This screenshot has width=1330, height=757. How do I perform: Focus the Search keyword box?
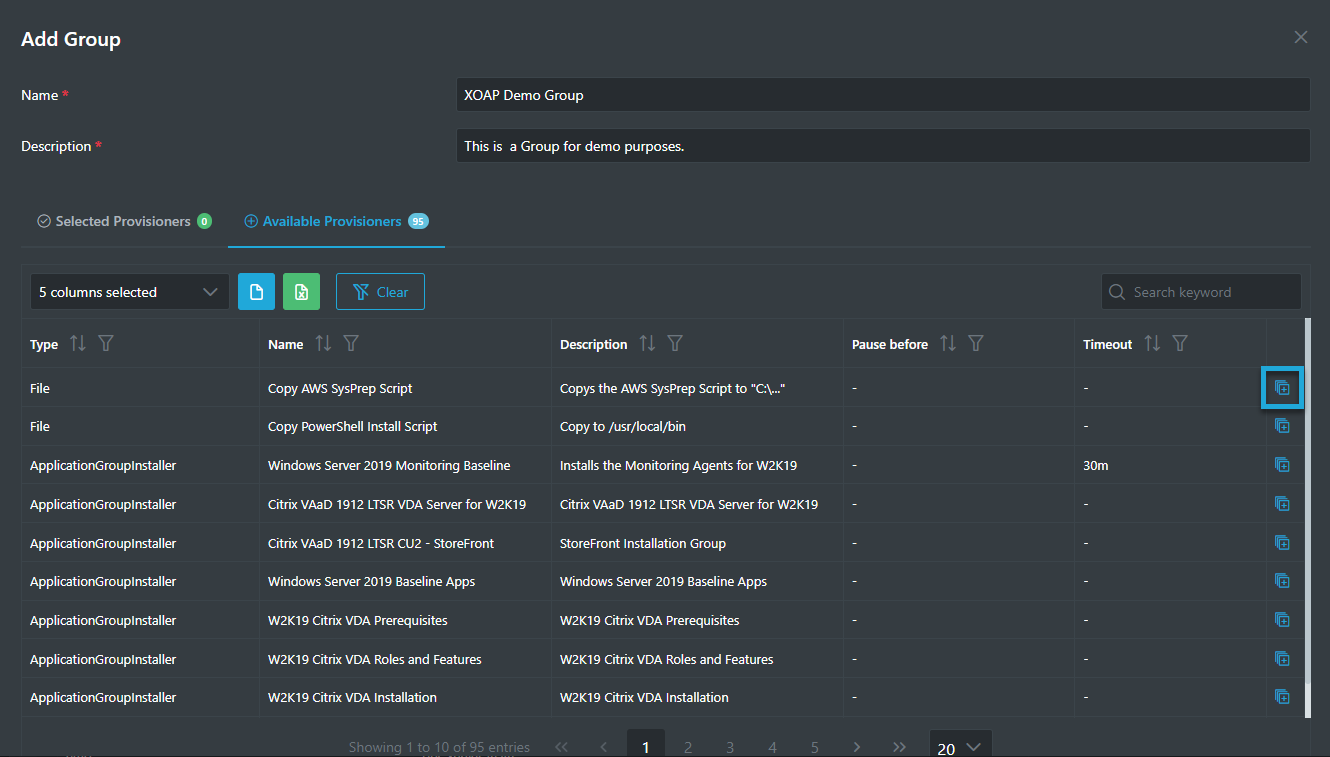click(1201, 292)
